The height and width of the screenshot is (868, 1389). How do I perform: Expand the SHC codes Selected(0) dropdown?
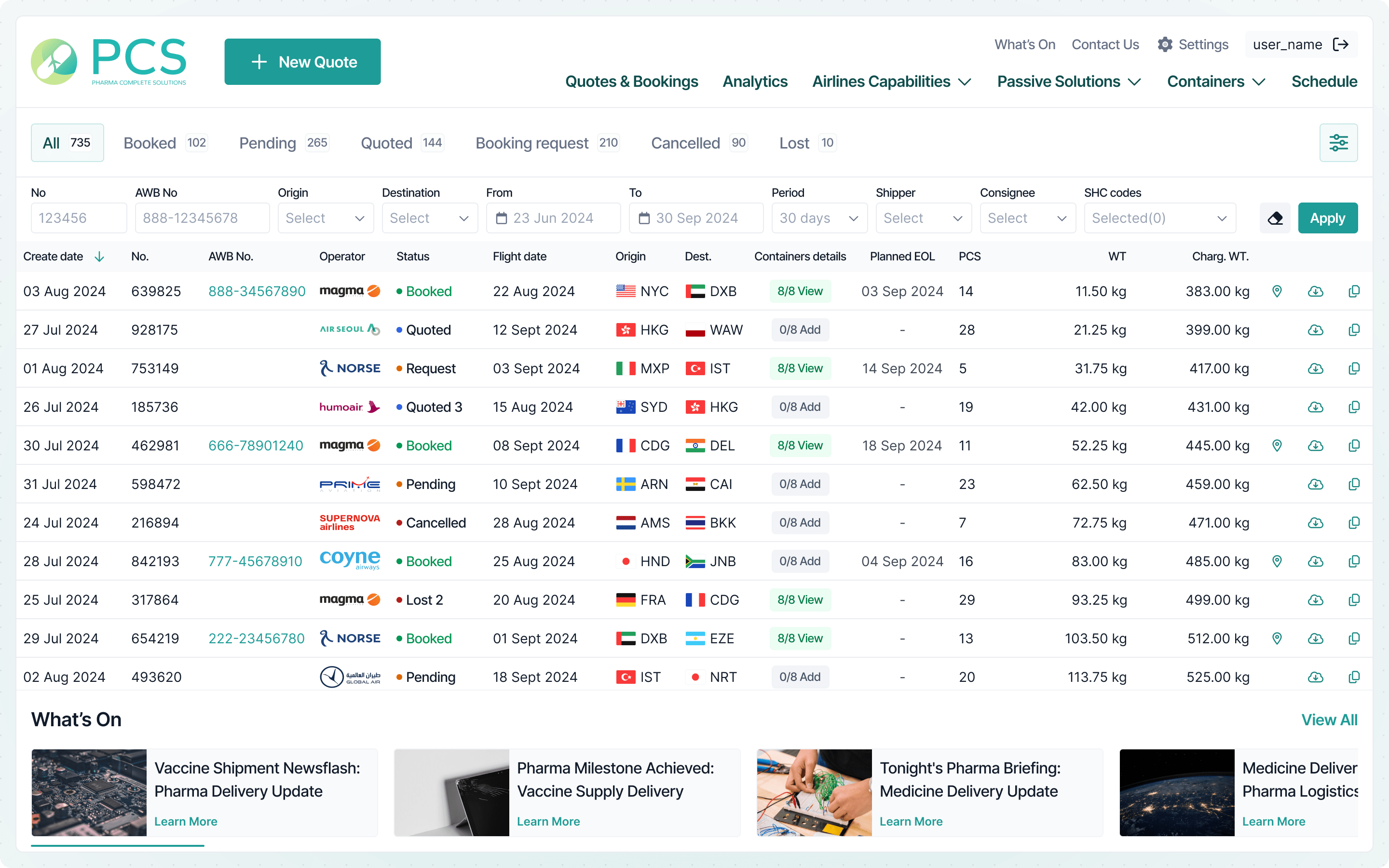[x=1159, y=218]
